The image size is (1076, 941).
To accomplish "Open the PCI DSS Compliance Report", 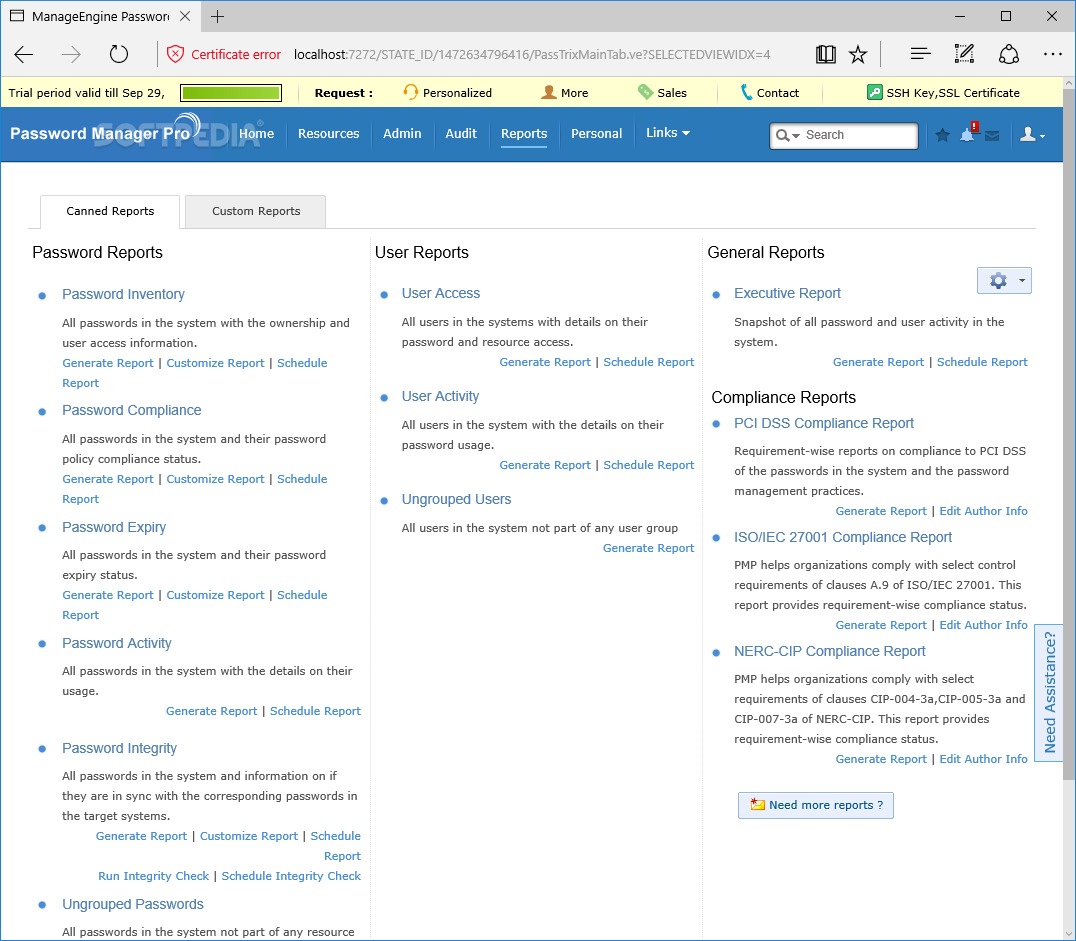I will pyautogui.click(x=823, y=423).
